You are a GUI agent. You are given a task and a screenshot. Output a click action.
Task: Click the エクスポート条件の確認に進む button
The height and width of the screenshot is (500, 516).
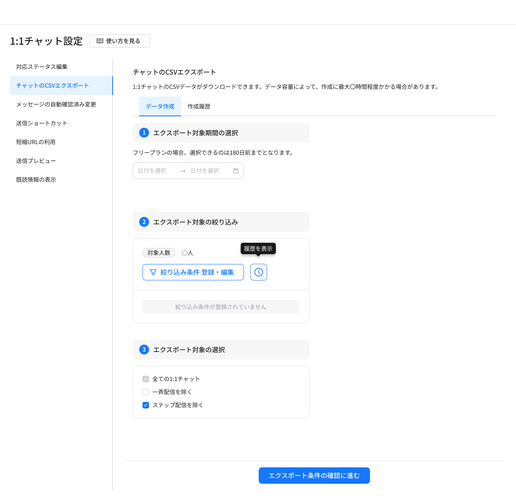314,475
